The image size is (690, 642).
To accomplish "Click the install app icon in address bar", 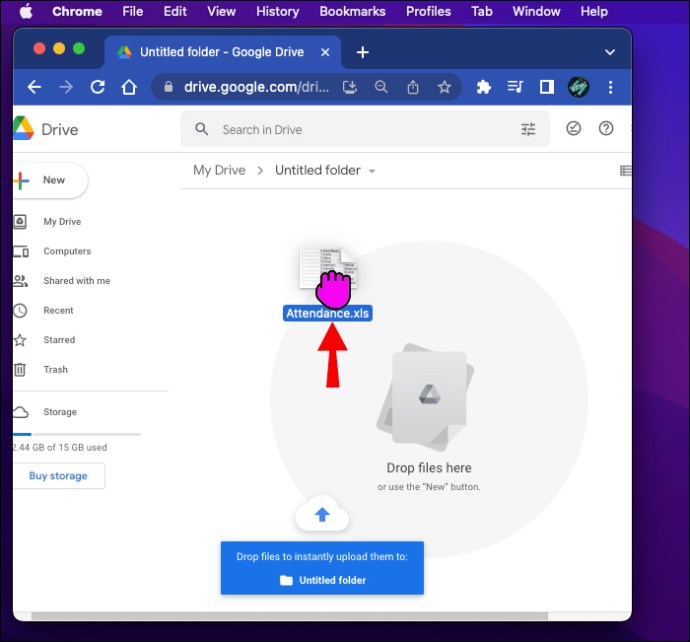I will (x=349, y=87).
